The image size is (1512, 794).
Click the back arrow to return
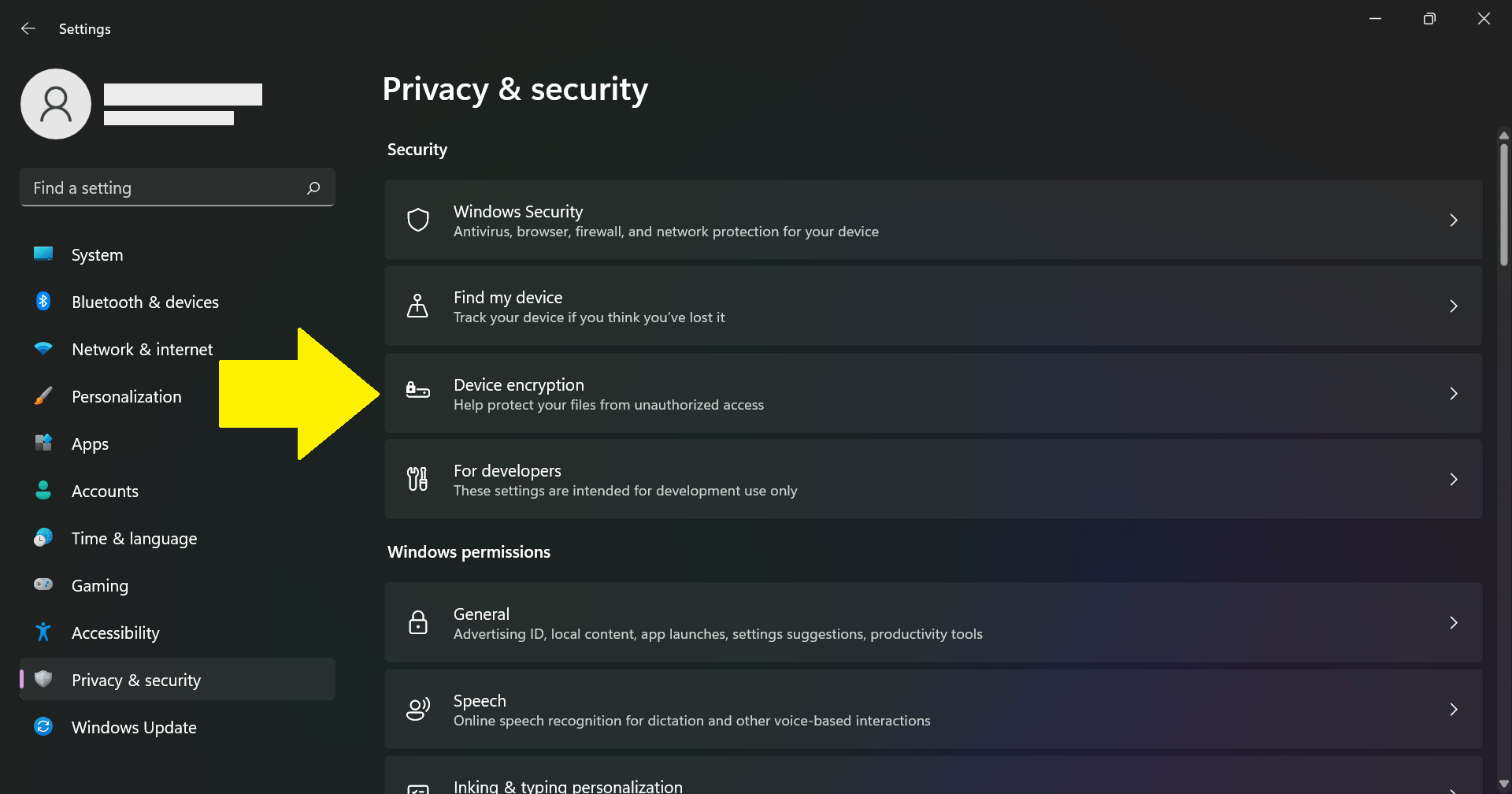pyautogui.click(x=28, y=28)
